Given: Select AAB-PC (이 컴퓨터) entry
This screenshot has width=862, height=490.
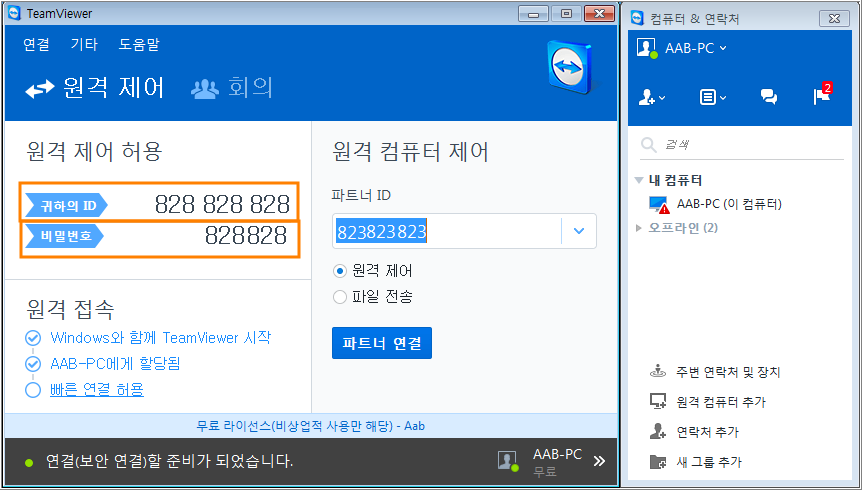Looking at the screenshot, I should point(729,204).
